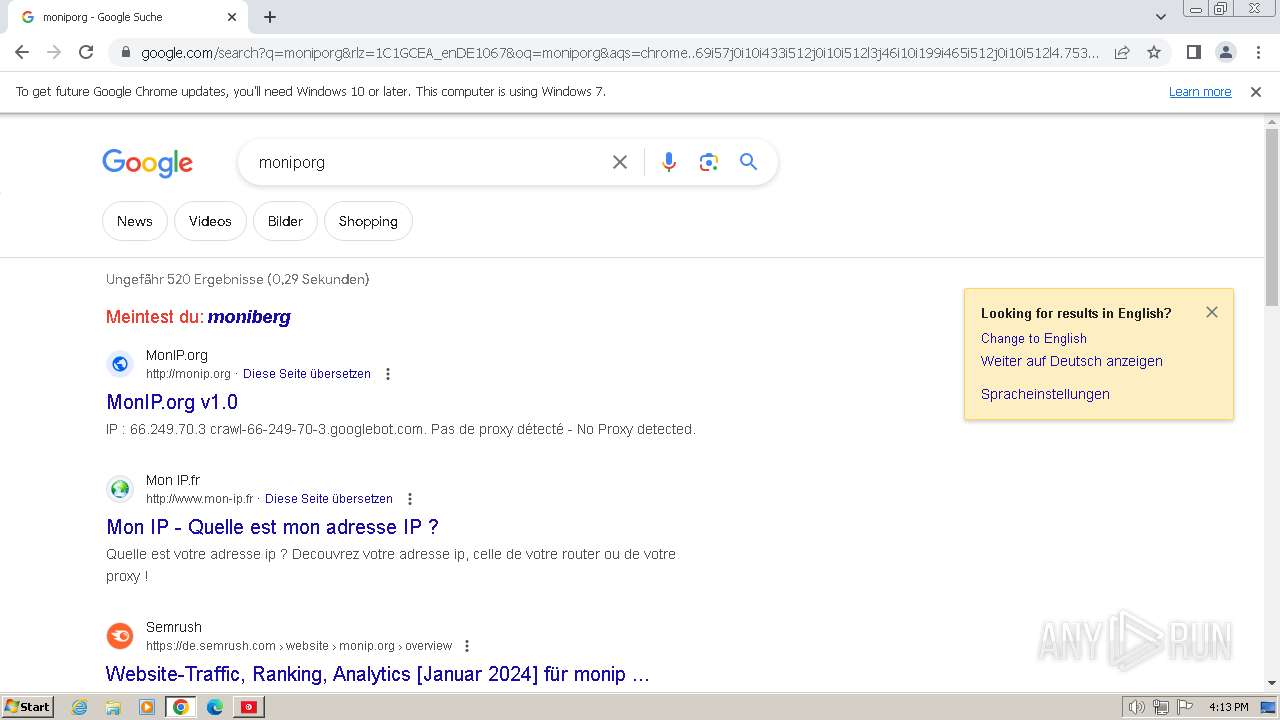Go to Google homepage logo
The image size is (1280, 720).
pos(147,163)
